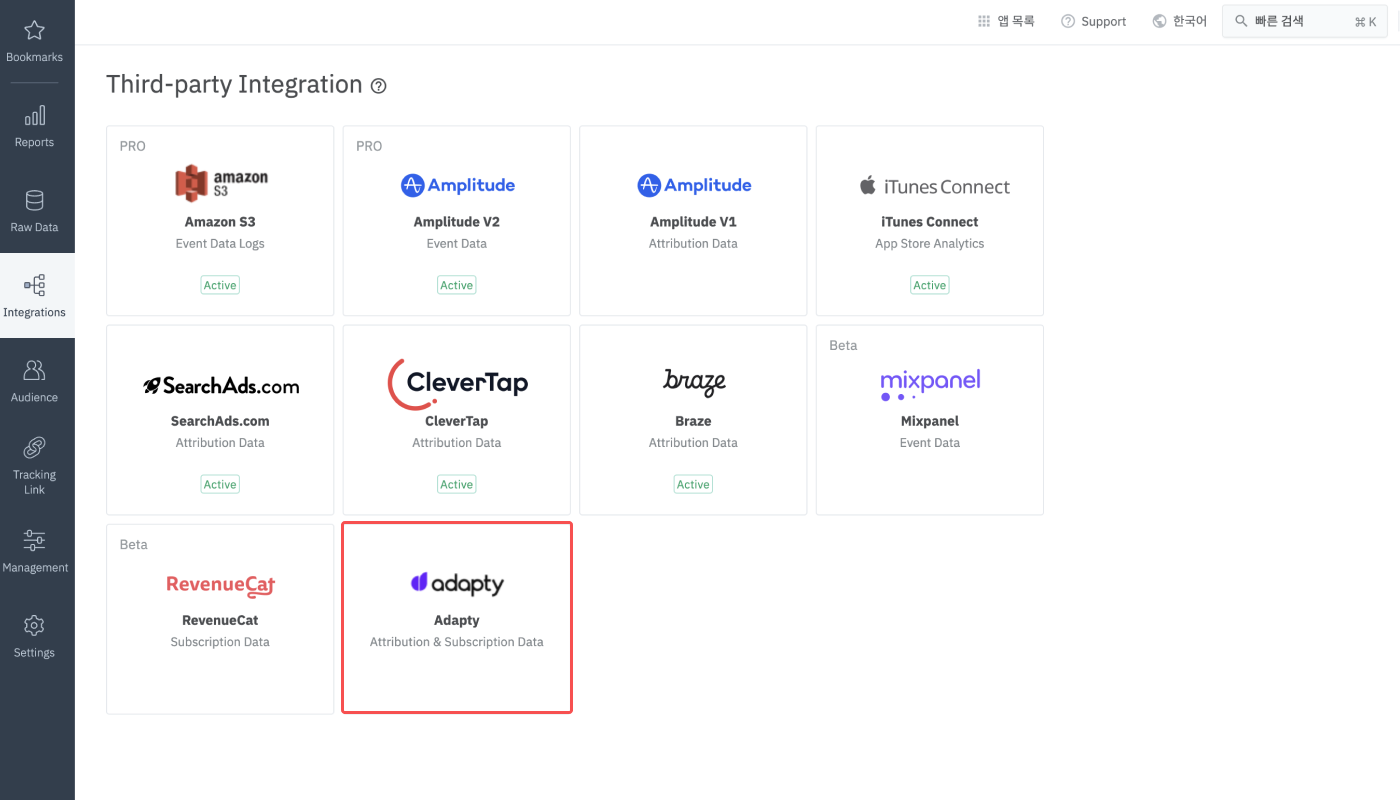Select the CleverTap title text
Screen dimensions: 1400x800
click(x=457, y=421)
